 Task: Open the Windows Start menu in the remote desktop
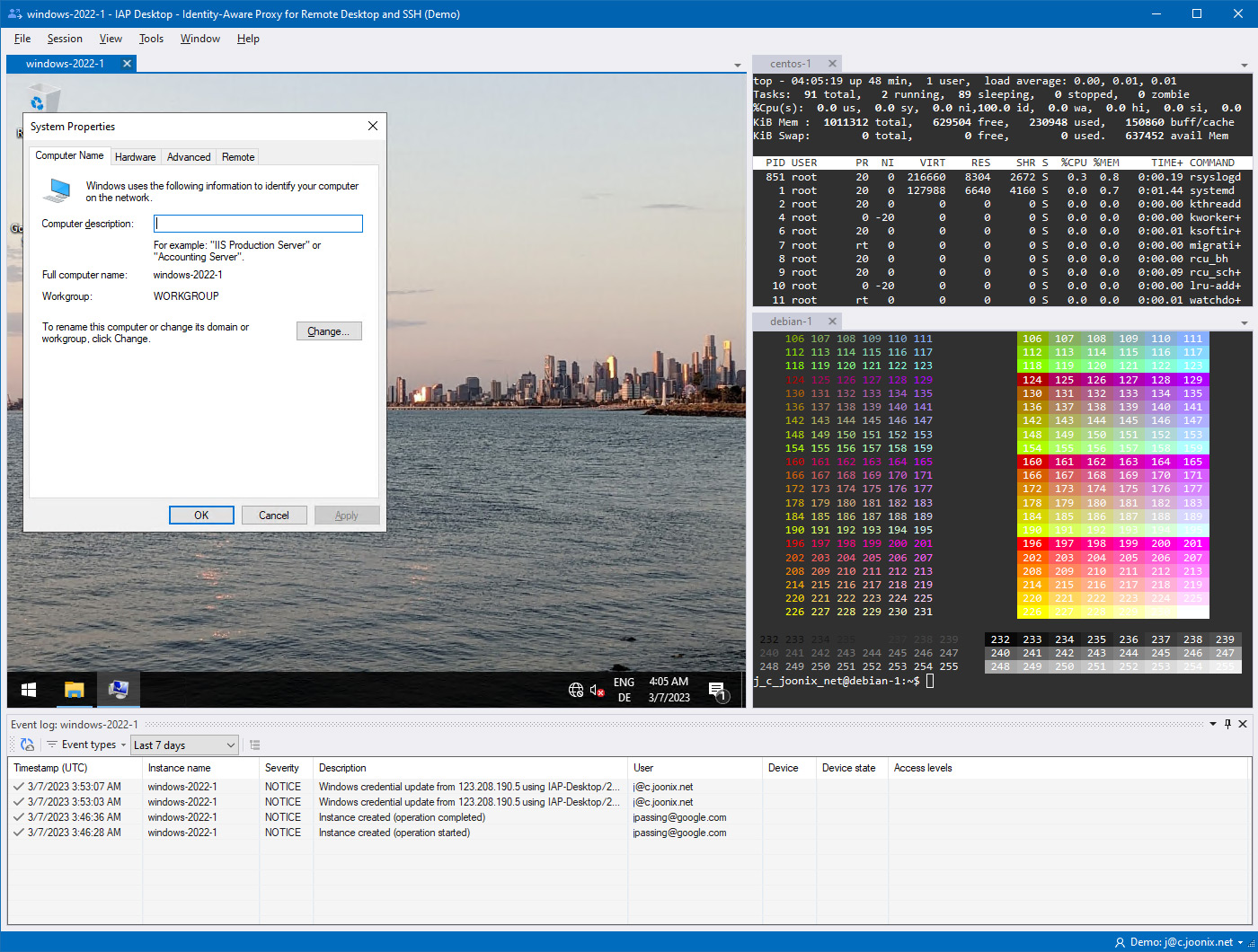tap(29, 690)
